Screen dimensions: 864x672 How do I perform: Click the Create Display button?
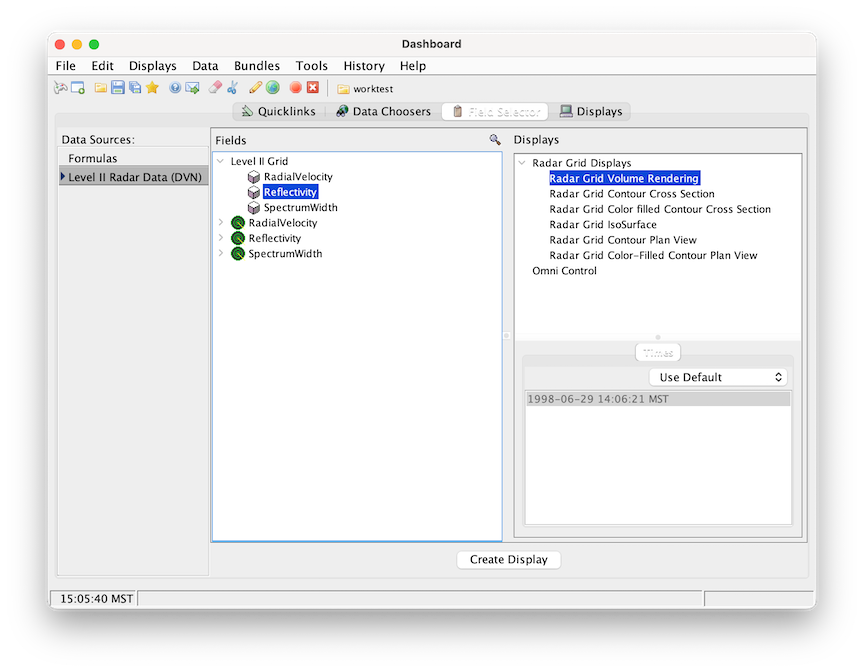pyautogui.click(x=508, y=560)
